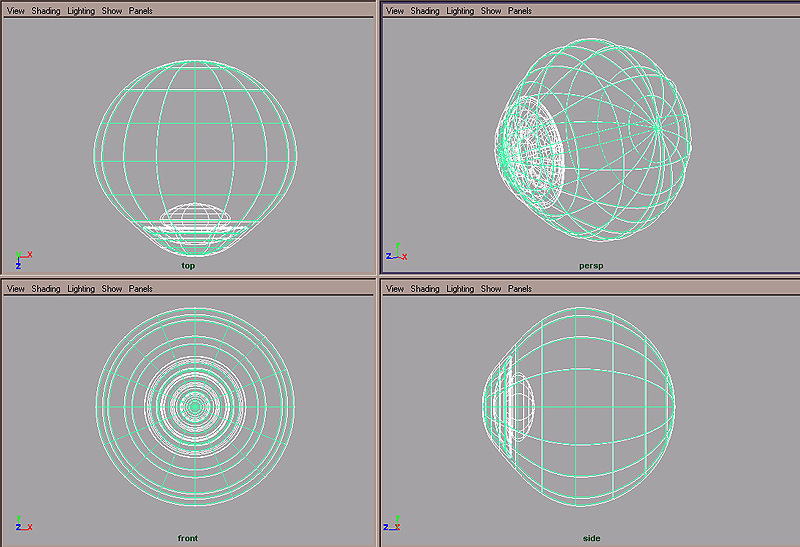Open the Panels menu in the front viewport
Screen dimensions: 800x547
141,289
